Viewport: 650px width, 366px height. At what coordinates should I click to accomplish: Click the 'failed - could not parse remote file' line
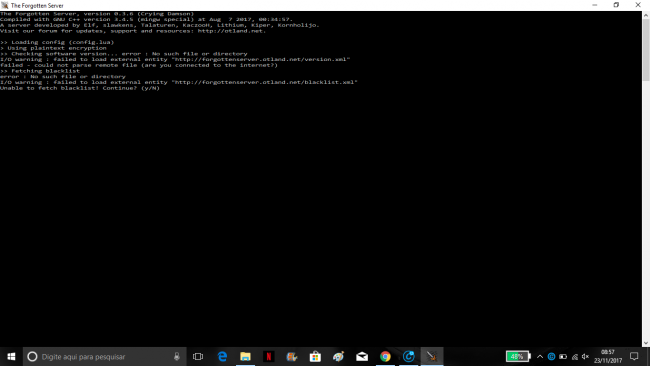click(x=139, y=65)
